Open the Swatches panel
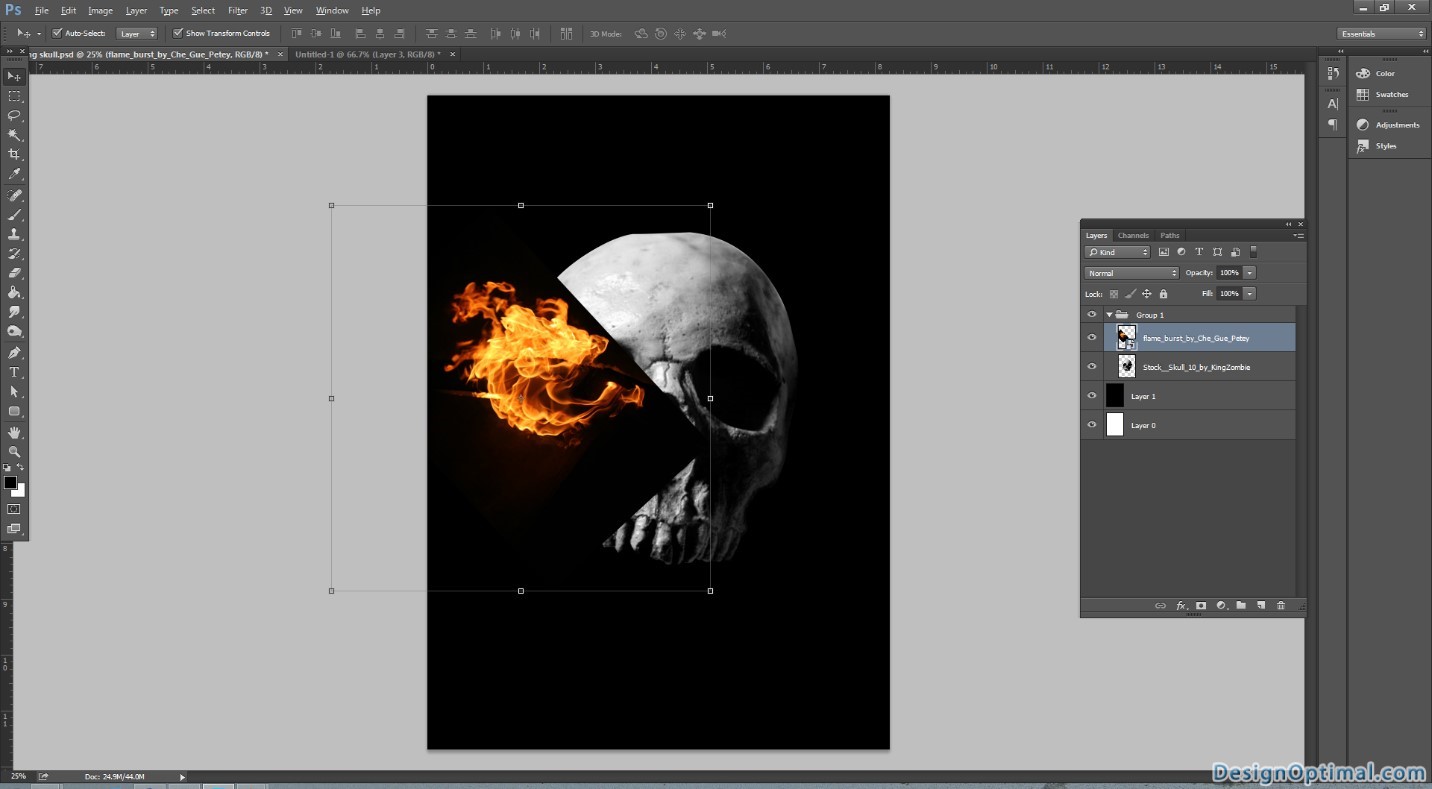Viewport: 1432px width, 789px height. coord(1382,94)
